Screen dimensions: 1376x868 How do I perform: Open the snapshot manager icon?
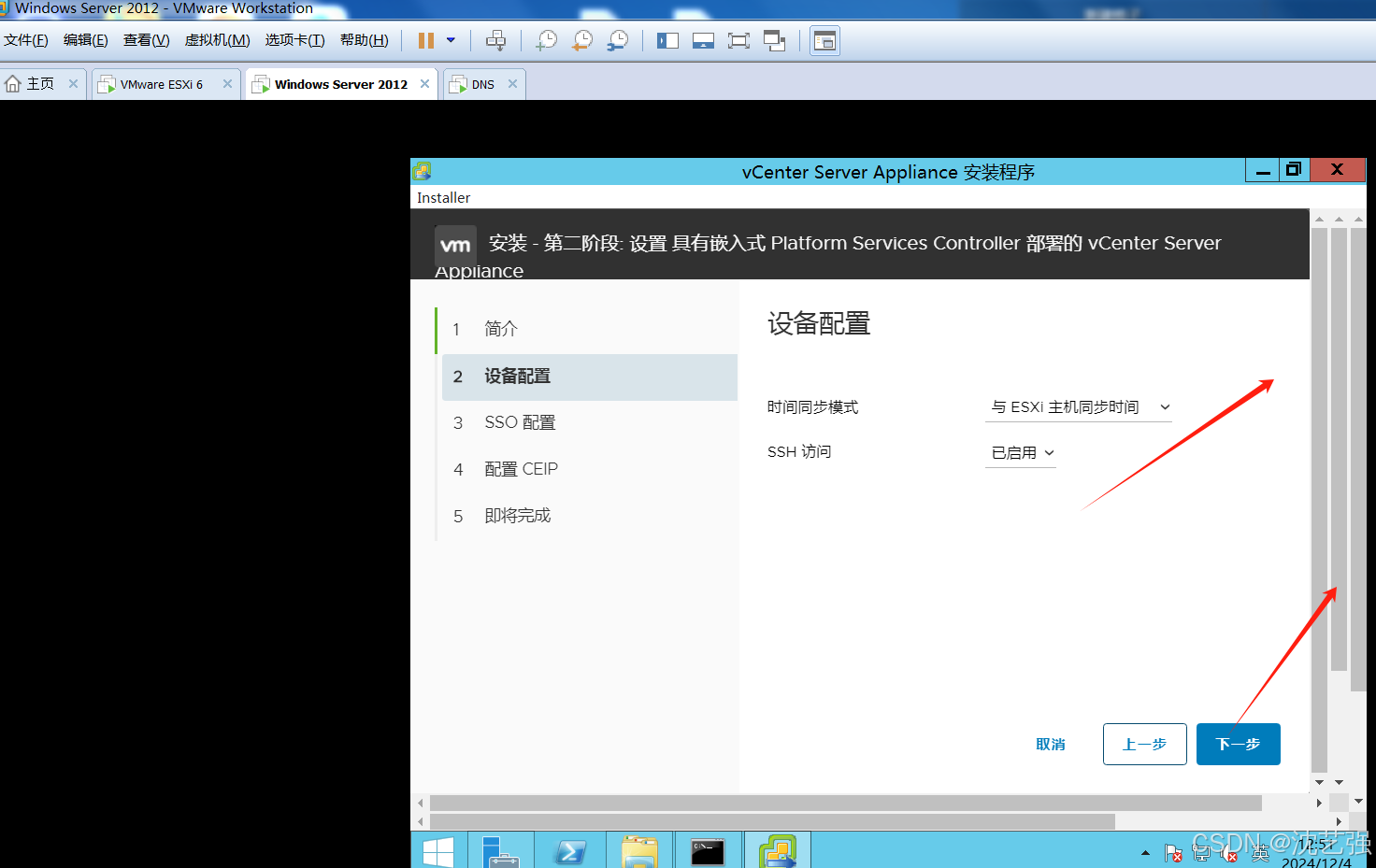(617, 40)
